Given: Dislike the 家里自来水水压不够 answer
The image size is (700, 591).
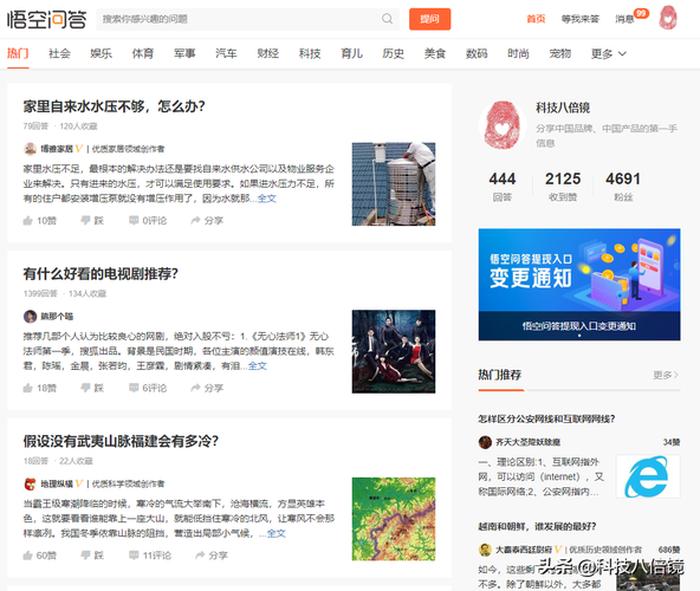Looking at the screenshot, I should click(92, 221).
